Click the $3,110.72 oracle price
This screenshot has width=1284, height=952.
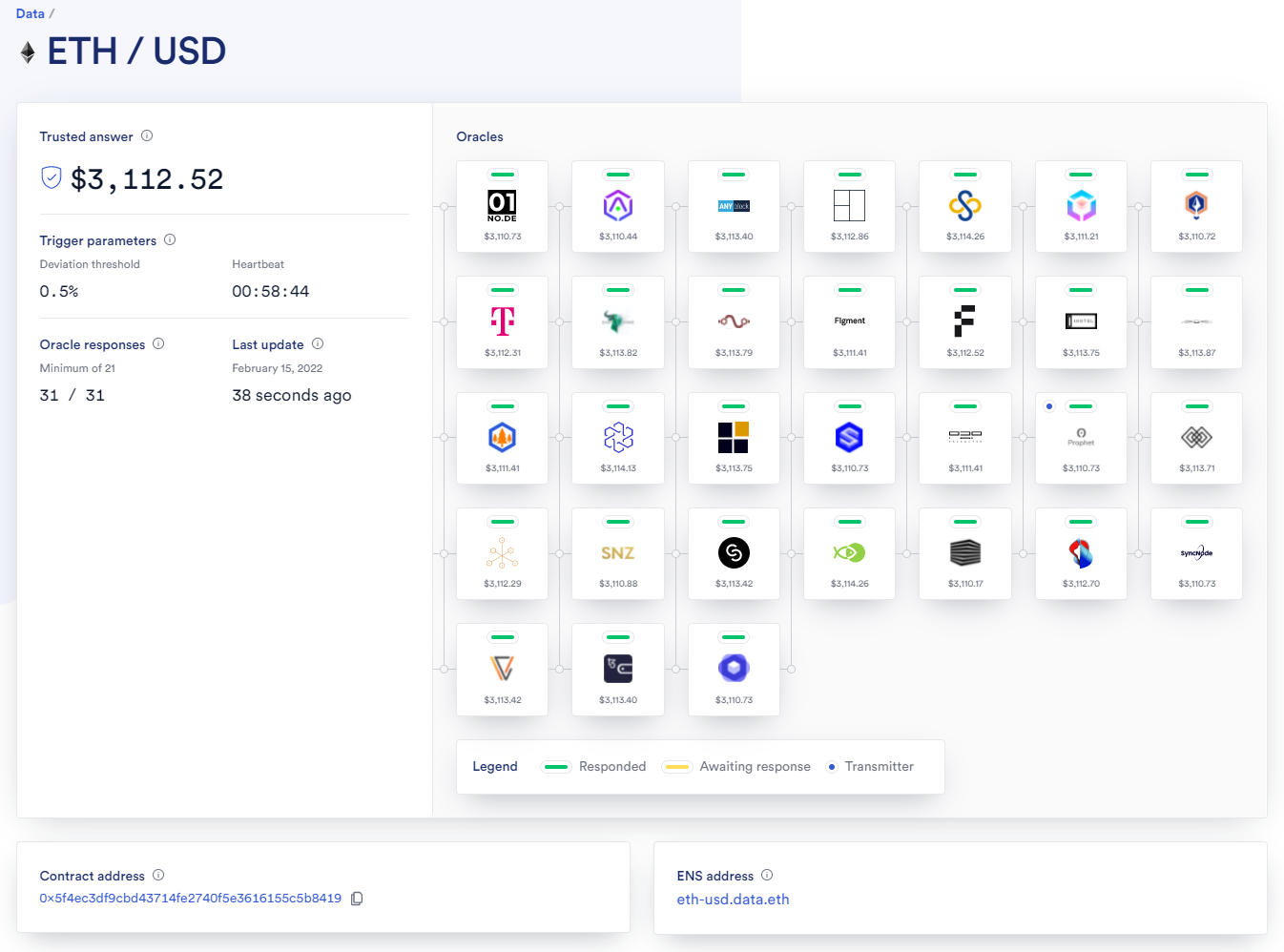point(1196,237)
